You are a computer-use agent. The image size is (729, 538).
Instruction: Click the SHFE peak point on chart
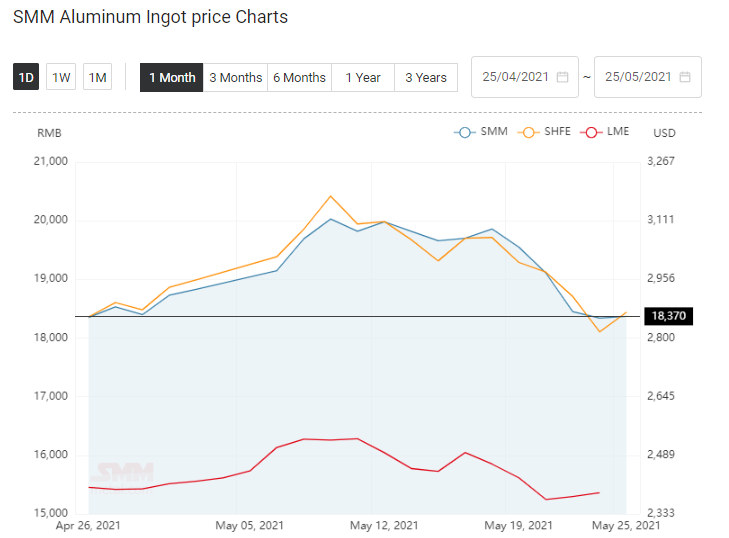point(331,196)
